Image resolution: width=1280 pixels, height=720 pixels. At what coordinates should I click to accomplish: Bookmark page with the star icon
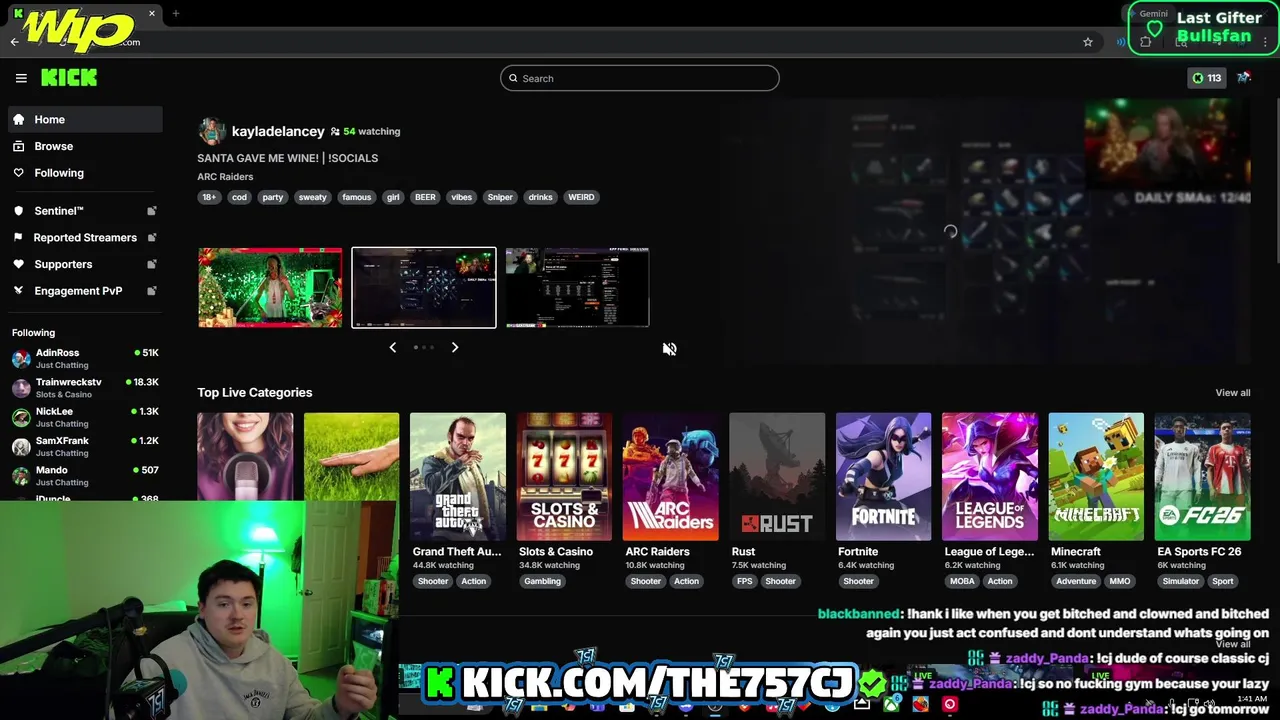pos(1088,42)
